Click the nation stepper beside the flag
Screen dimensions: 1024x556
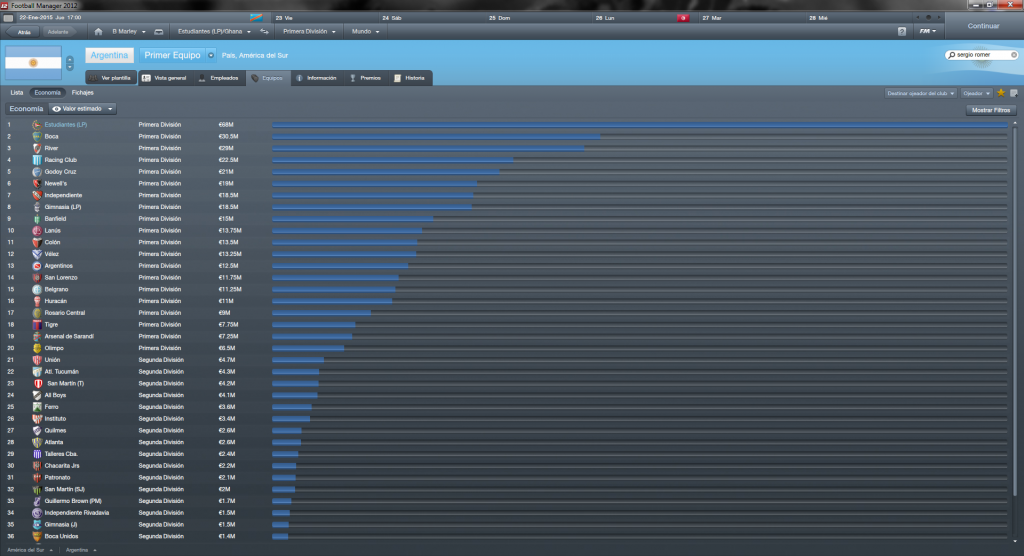pyautogui.click(x=69, y=63)
